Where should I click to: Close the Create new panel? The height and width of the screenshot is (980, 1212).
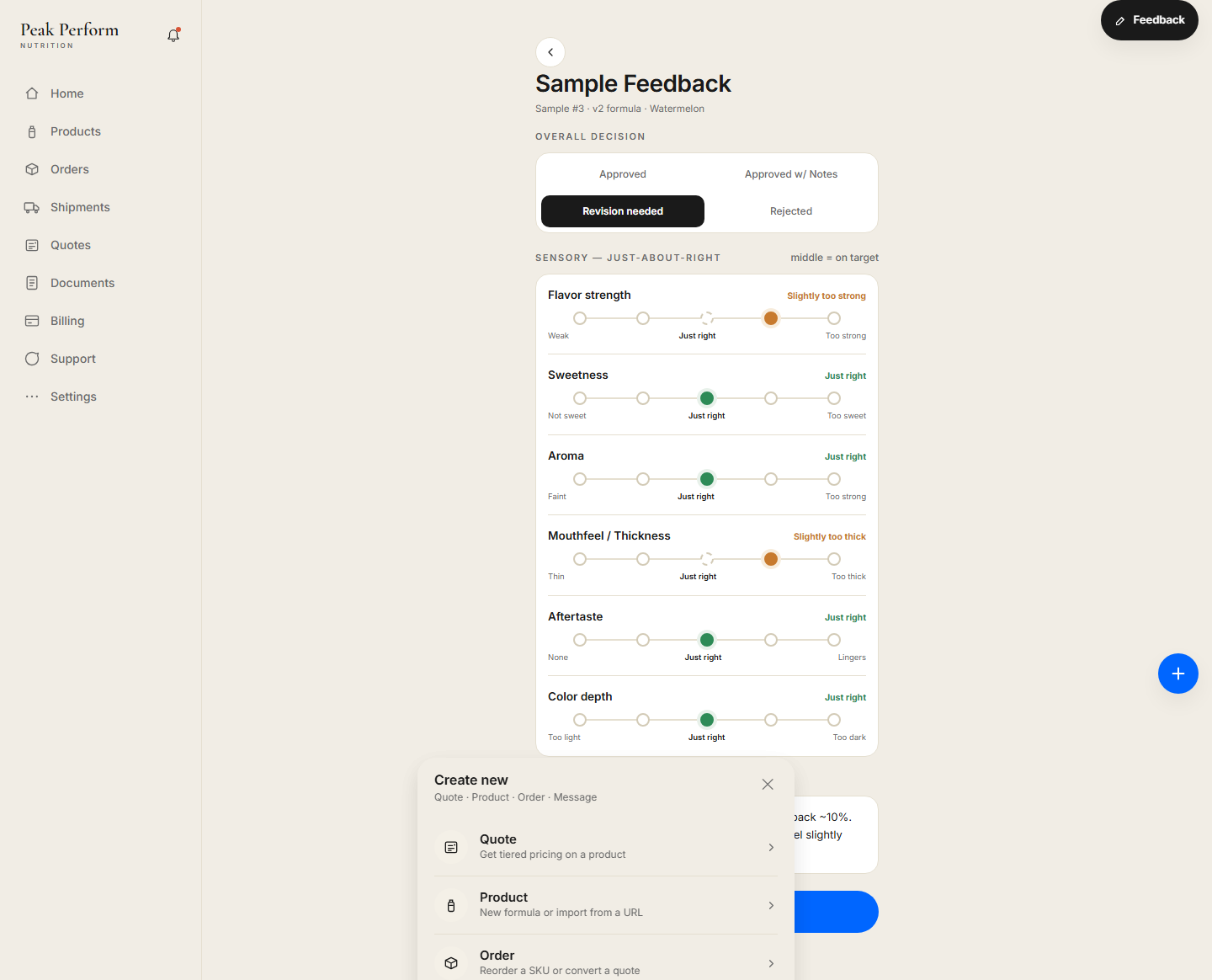point(768,784)
